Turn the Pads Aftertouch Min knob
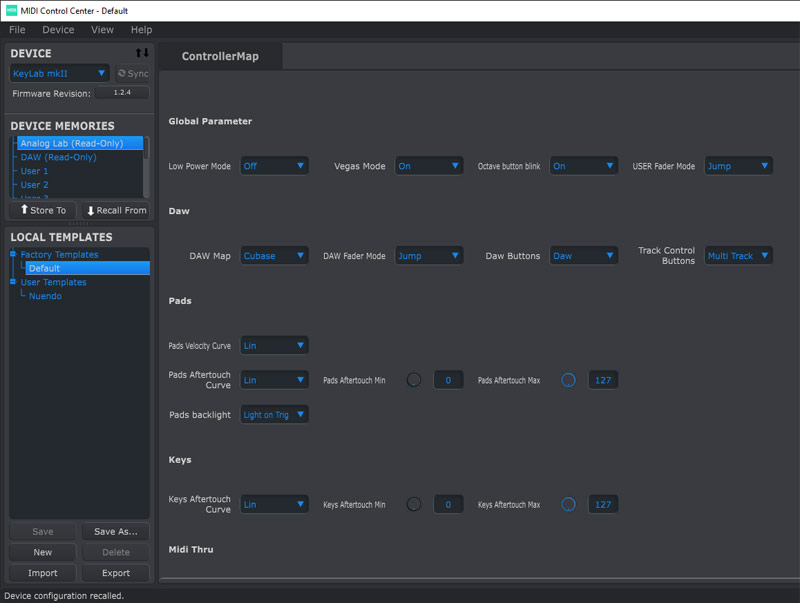The height and width of the screenshot is (603, 800). coord(414,380)
